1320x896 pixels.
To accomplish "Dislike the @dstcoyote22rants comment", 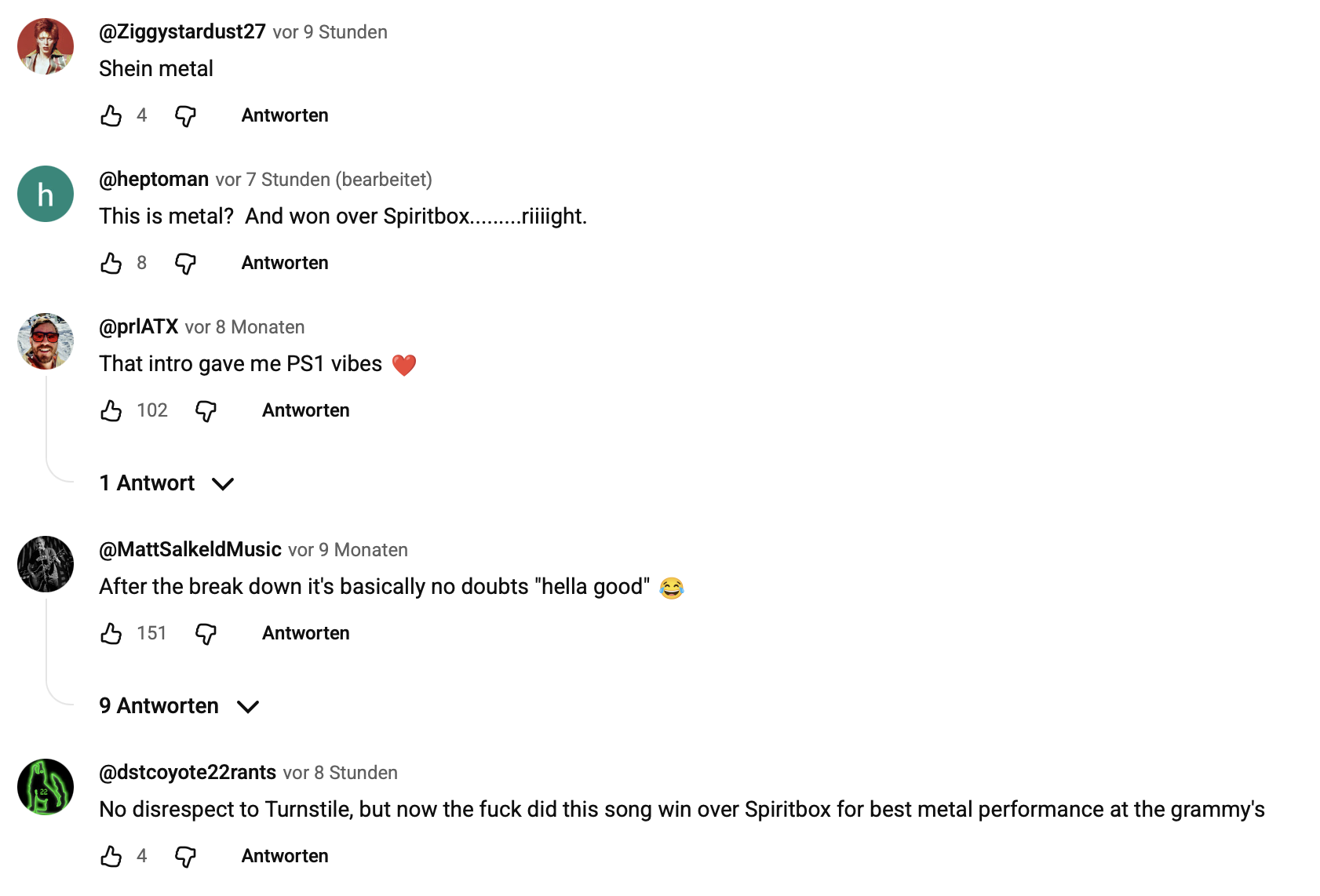I will tap(185, 857).
